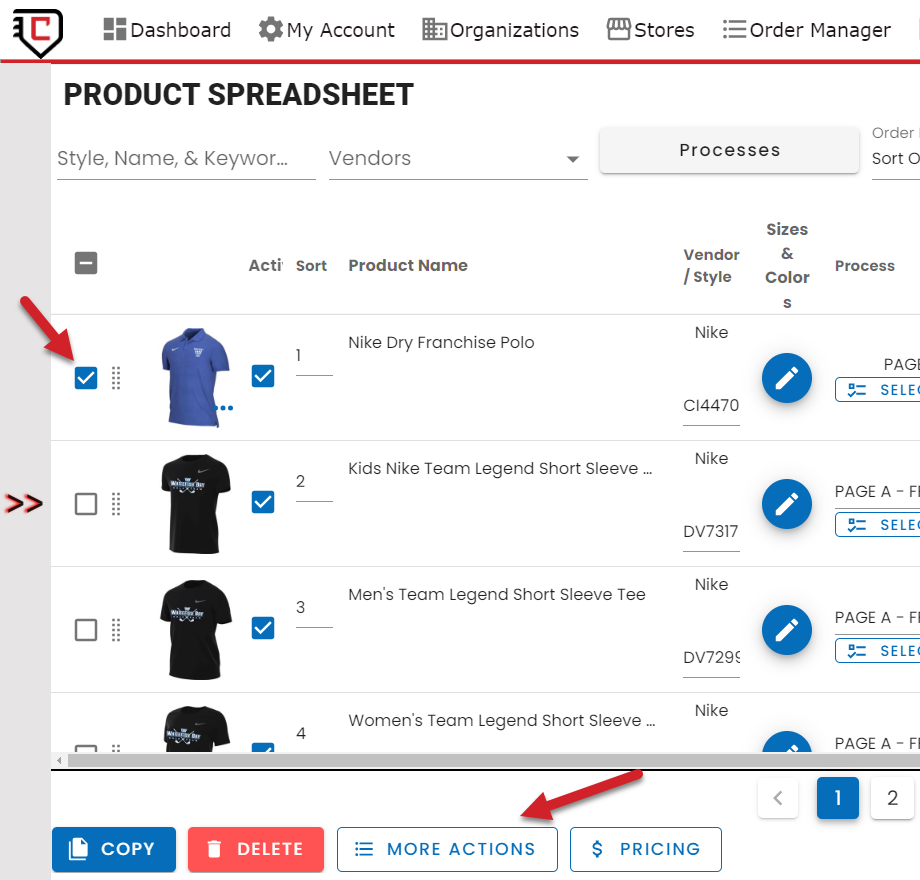Go to Organizations

[500, 30]
